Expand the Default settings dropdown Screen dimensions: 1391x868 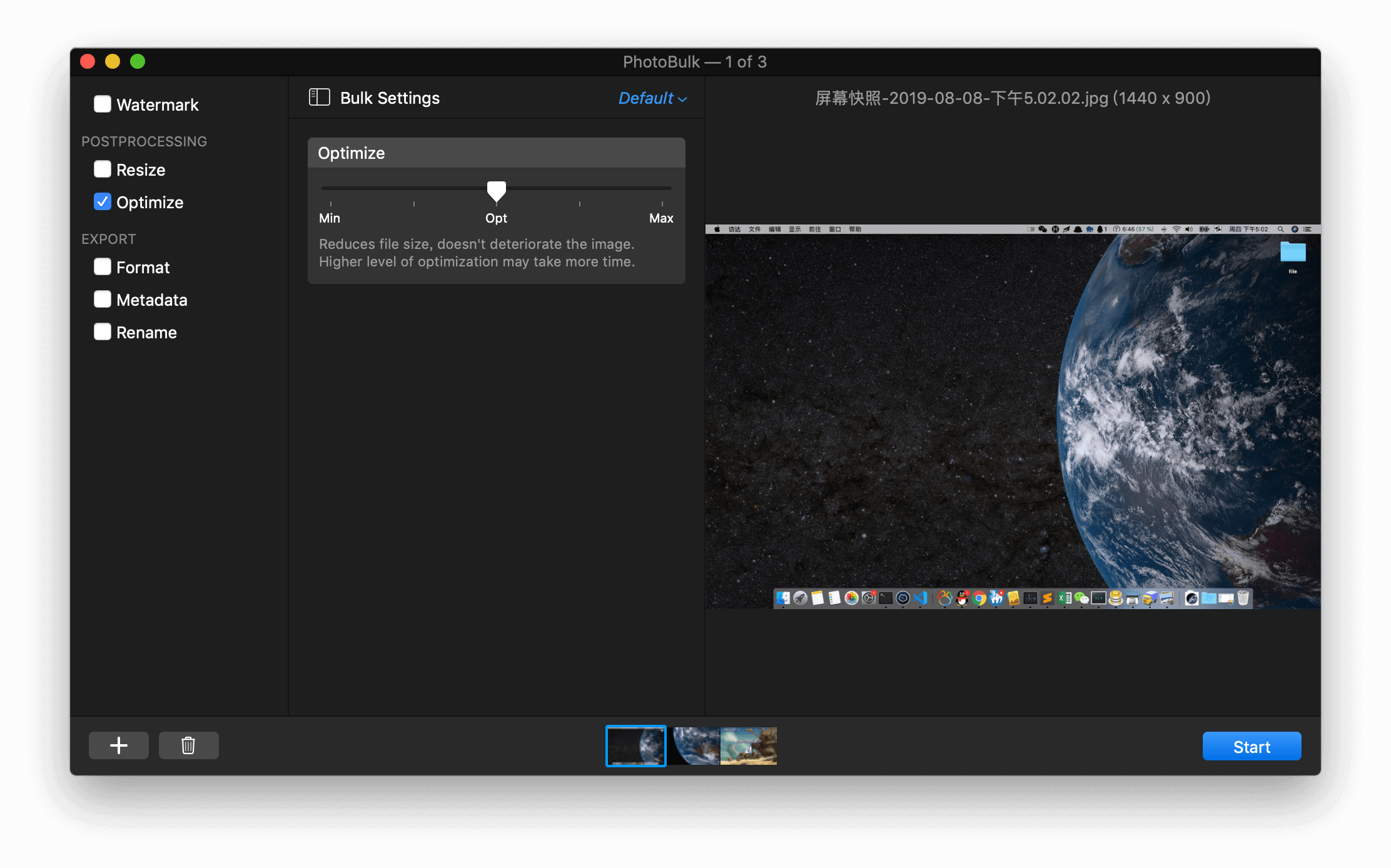click(x=650, y=97)
